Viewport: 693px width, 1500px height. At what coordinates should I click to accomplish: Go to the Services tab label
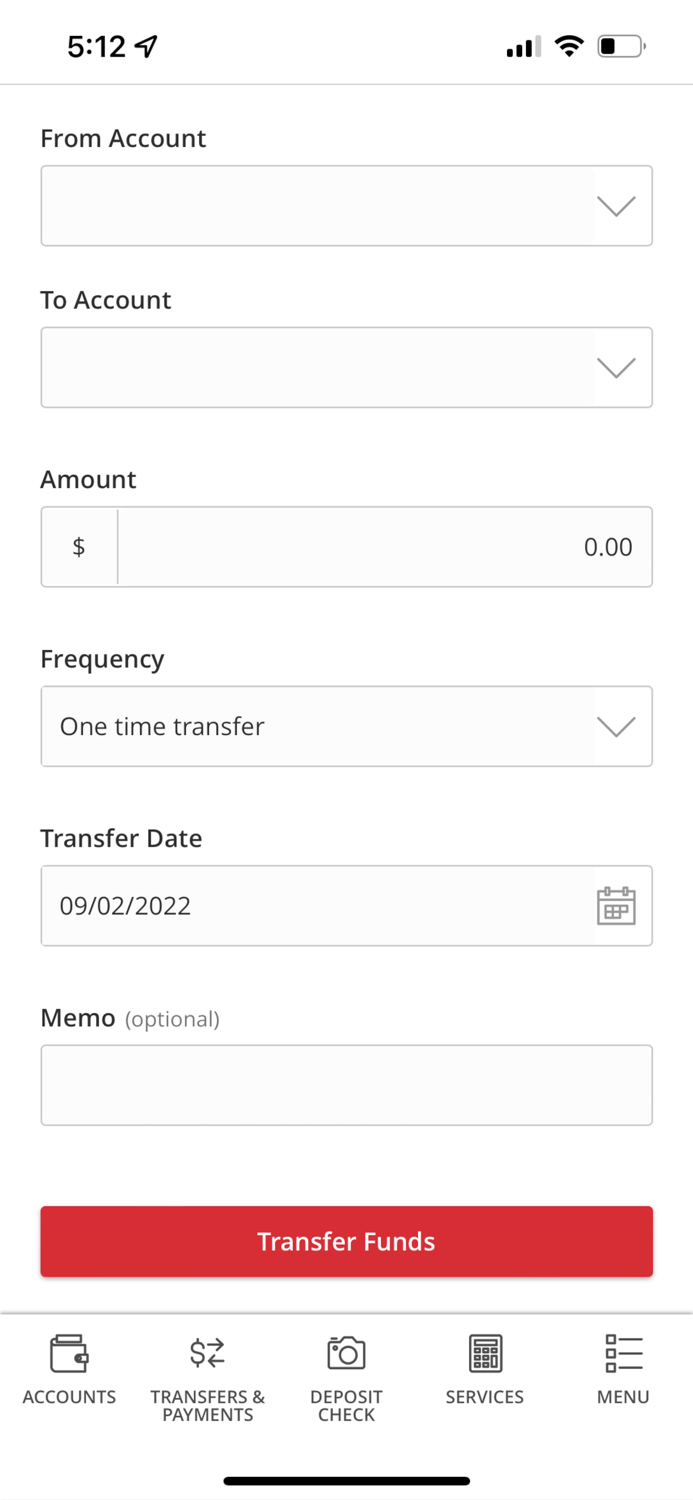click(x=485, y=1397)
